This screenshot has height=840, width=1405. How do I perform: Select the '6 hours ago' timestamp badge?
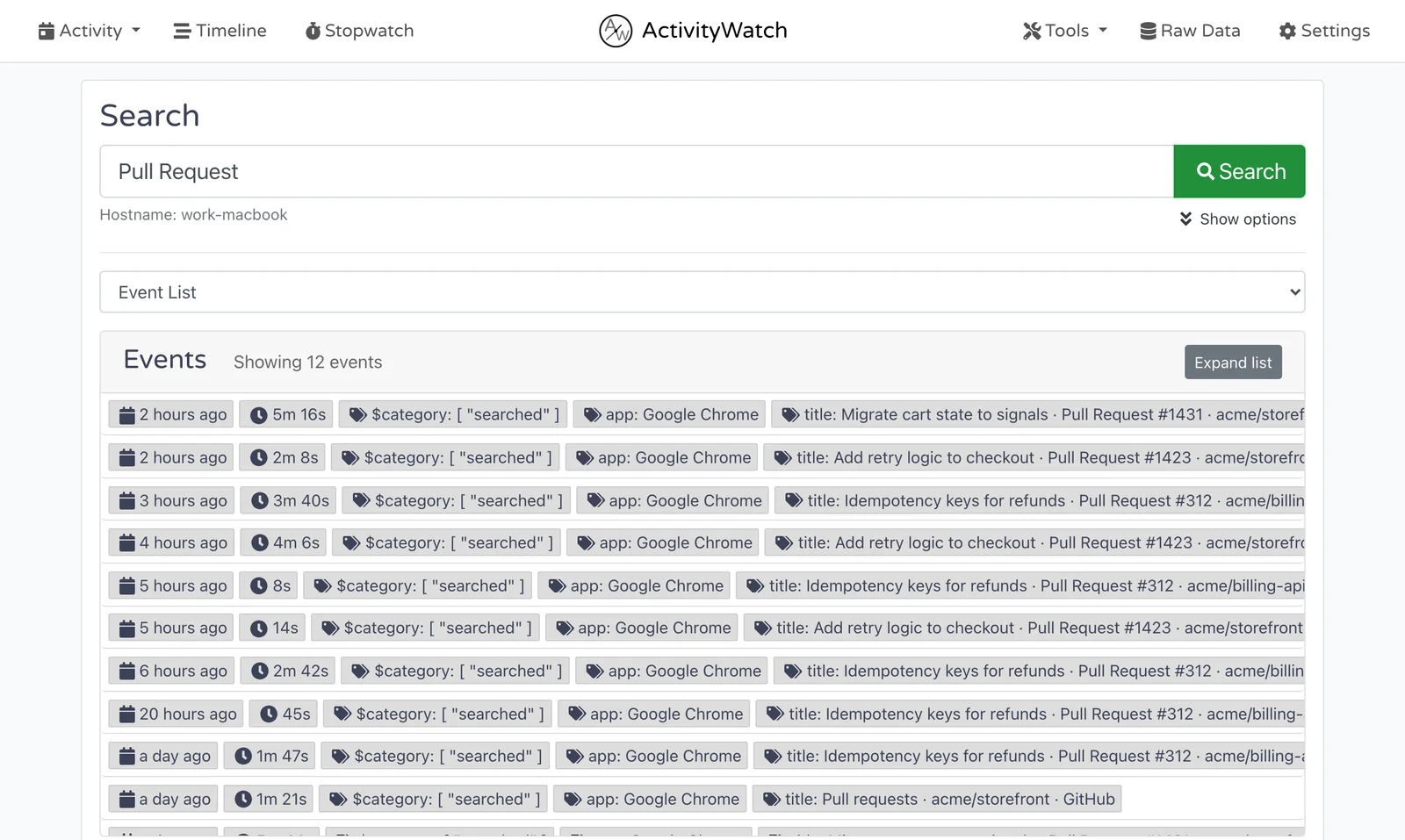click(172, 671)
